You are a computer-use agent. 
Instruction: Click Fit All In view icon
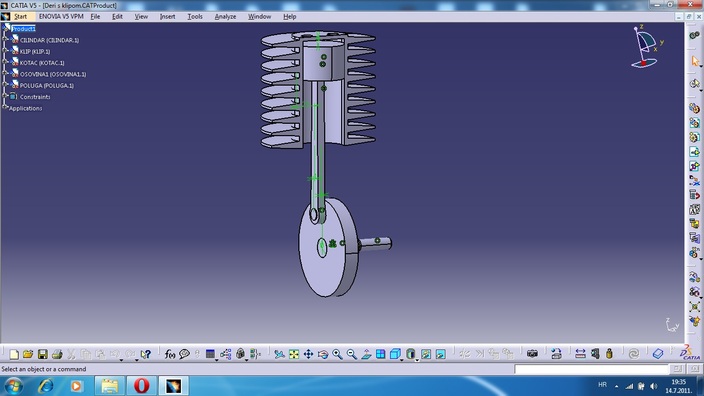pos(294,354)
